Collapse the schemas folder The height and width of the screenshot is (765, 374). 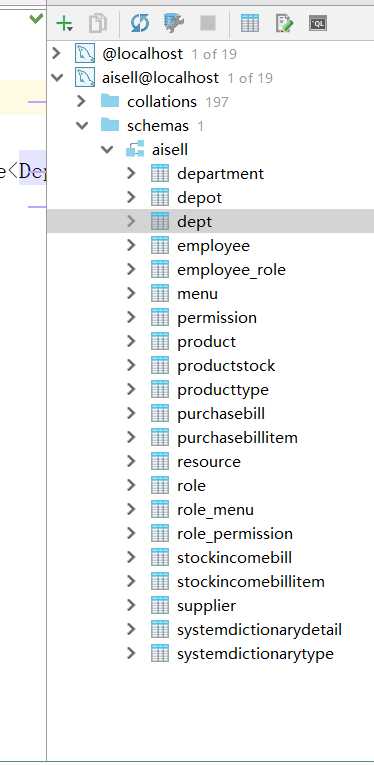point(82,126)
